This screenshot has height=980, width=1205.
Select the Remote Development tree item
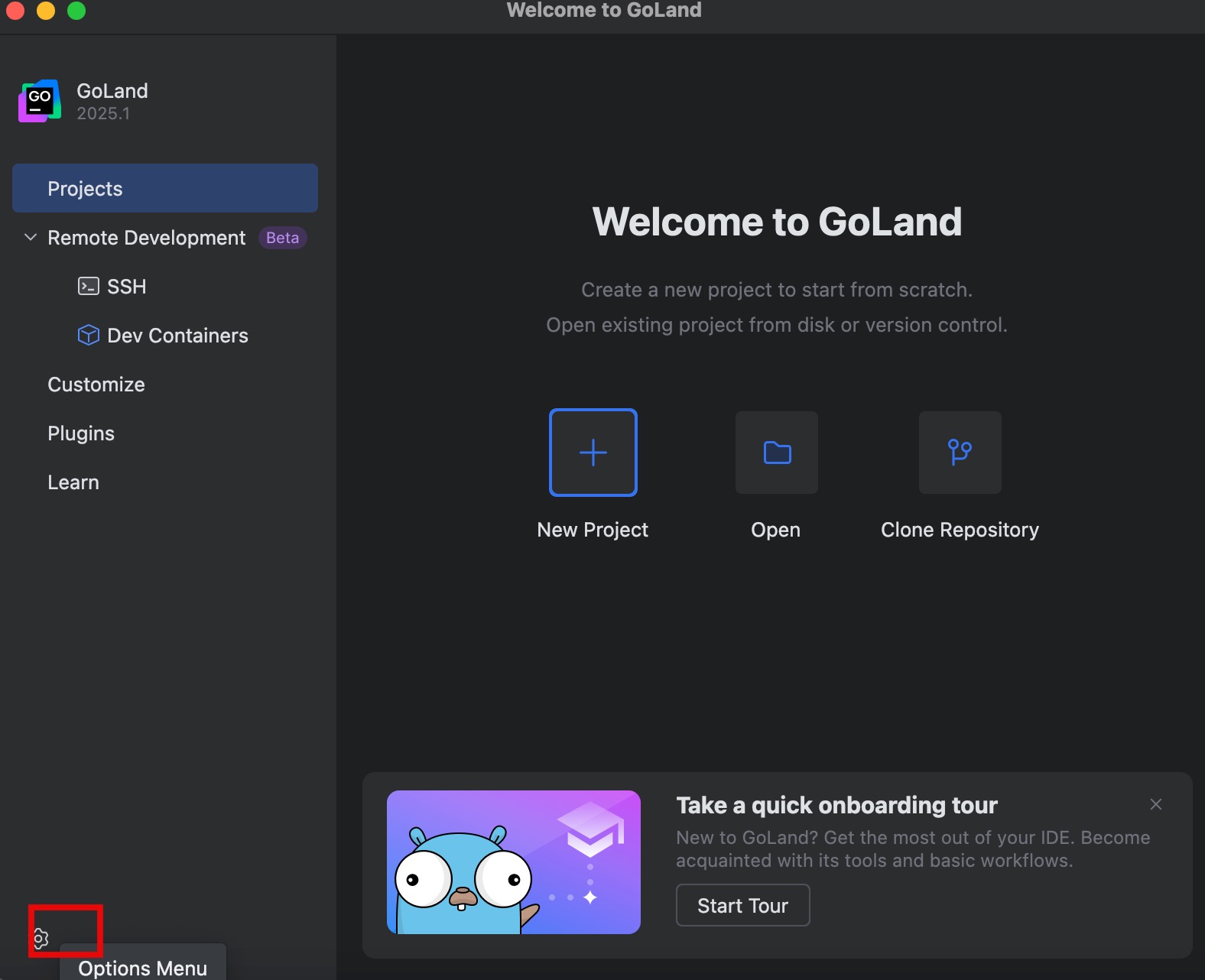[147, 238]
